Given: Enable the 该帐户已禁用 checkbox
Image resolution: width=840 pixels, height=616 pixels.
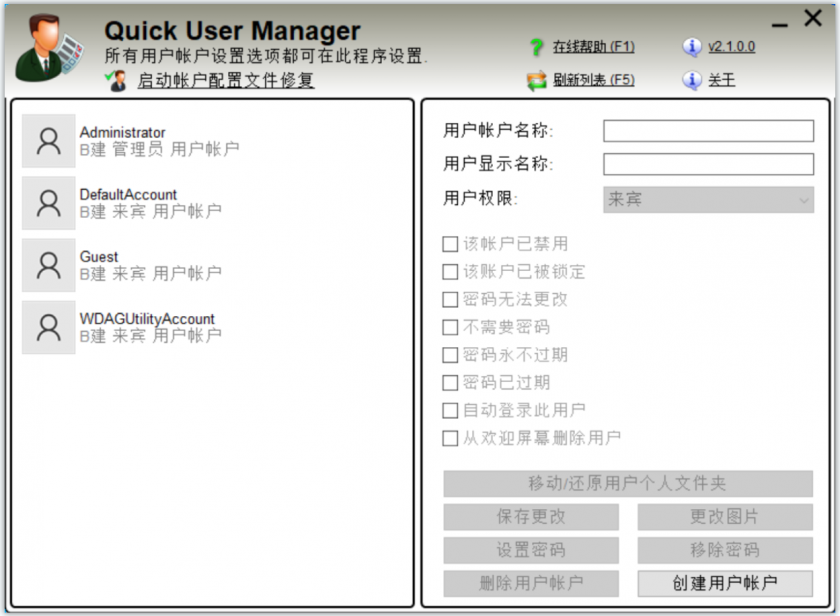Looking at the screenshot, I should coord(451,243).
